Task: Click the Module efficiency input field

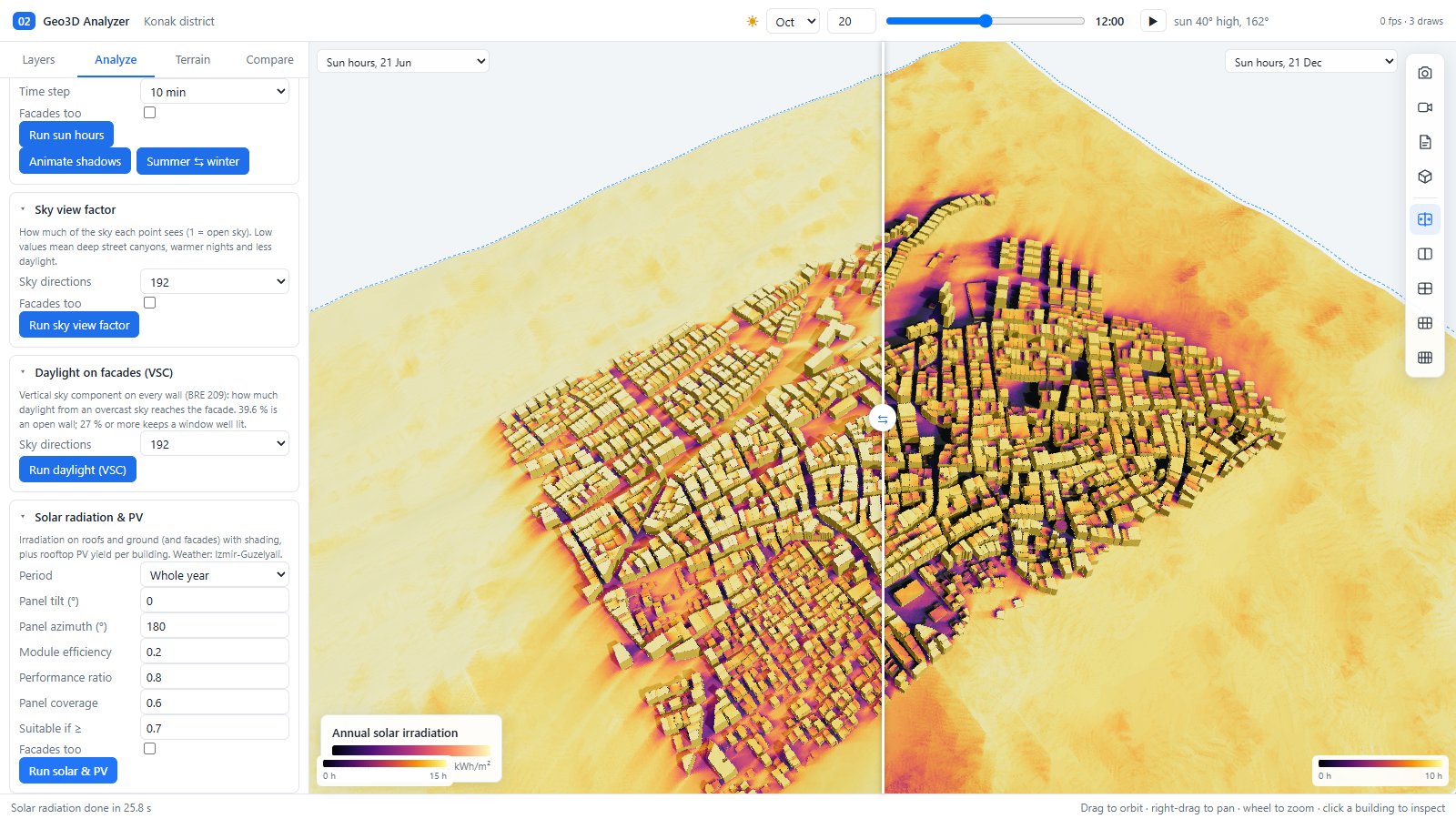Action: point(215,652)
